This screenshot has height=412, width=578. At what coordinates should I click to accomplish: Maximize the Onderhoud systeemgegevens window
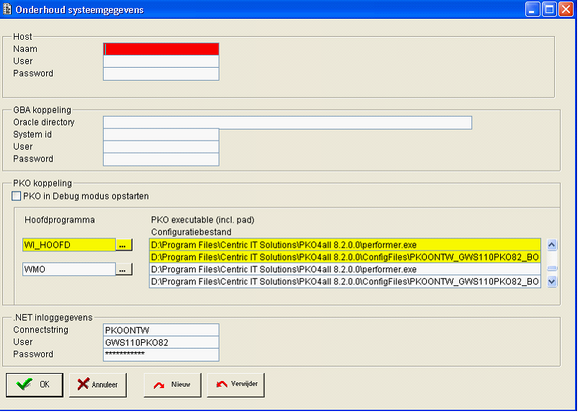[549, 10]
